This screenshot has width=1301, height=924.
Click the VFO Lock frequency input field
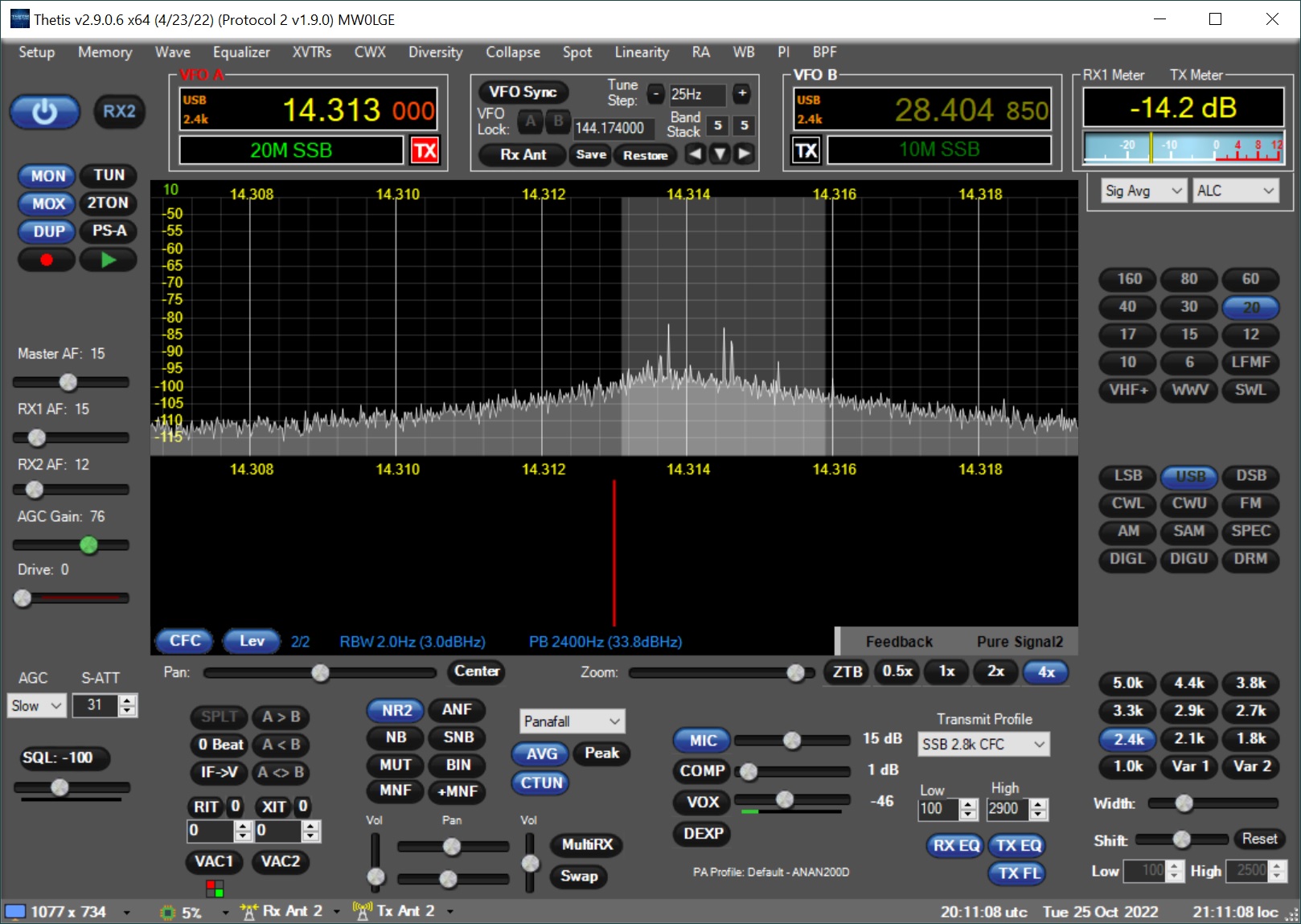pyautogui.click(x=613, y=129)
